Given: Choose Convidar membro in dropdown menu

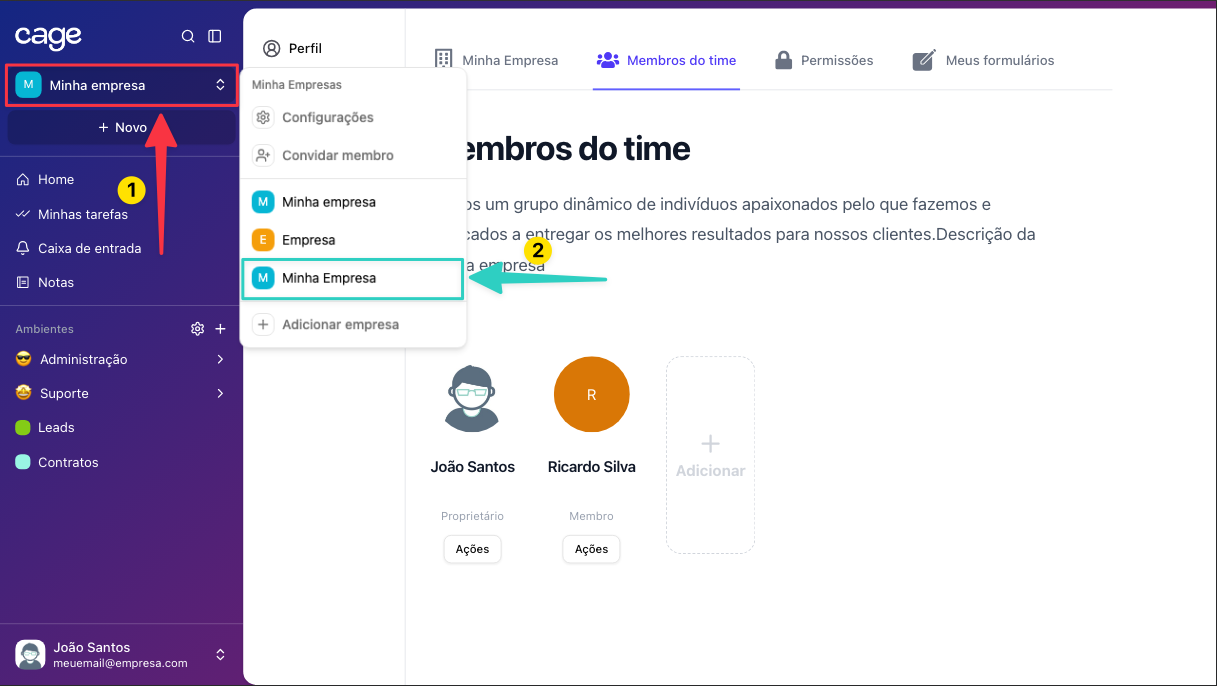Looking at the screenshot, I should [x=337, y=155].
